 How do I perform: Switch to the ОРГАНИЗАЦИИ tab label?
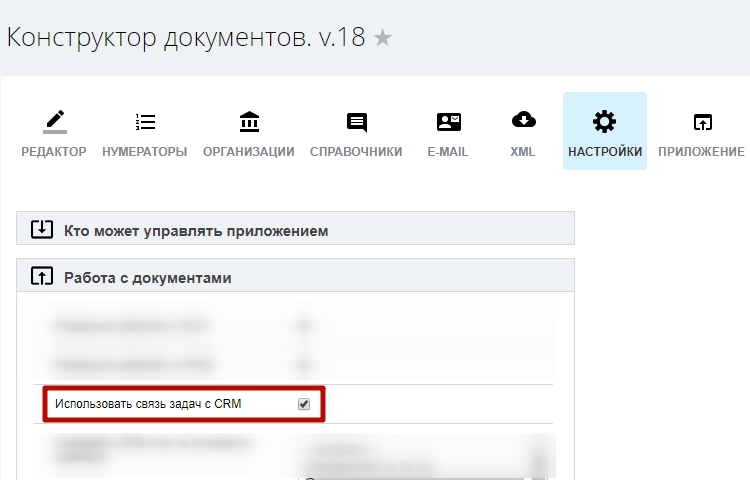(249, 152)
